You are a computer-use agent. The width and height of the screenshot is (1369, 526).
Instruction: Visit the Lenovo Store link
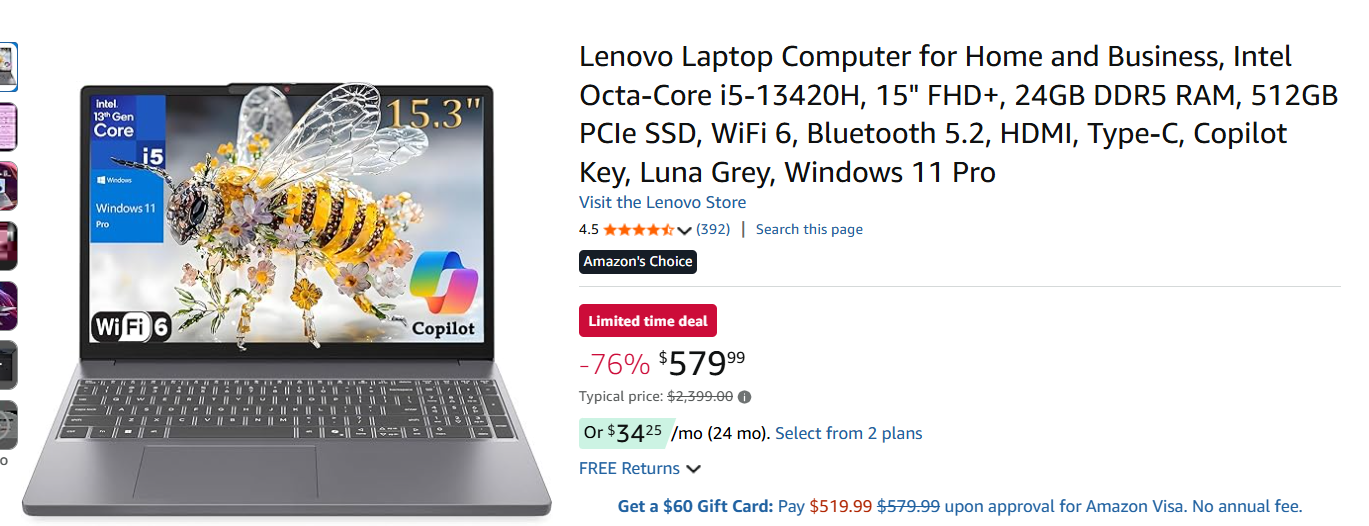tap(662, 202)
